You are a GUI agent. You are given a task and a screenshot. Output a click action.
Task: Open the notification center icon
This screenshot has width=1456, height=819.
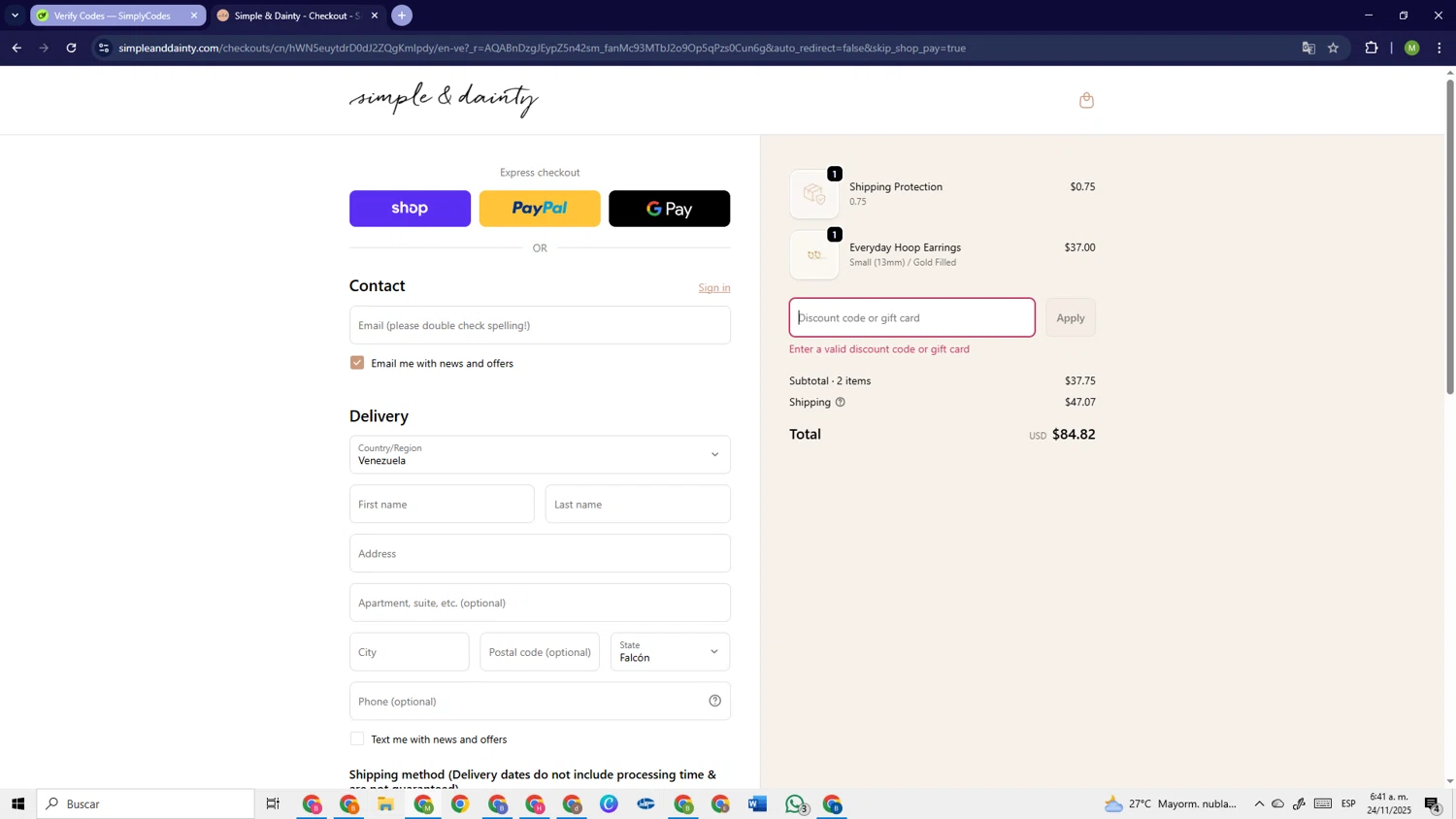pyautogui.click(x=1434, y=803)
